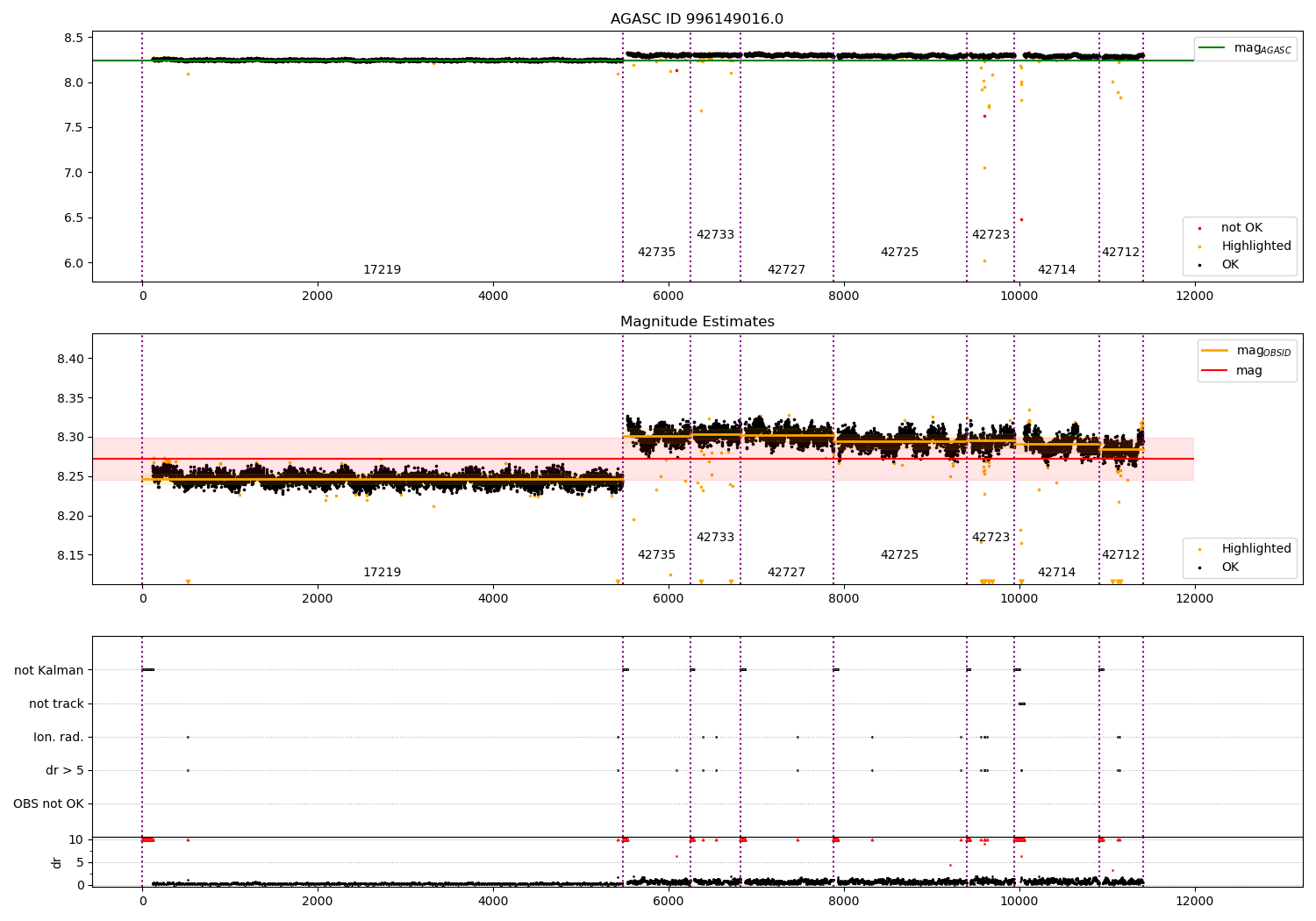Click OBSID label 42714 in top plot
Screen dimensions: 1316x921
click(x=1056, y=270)
